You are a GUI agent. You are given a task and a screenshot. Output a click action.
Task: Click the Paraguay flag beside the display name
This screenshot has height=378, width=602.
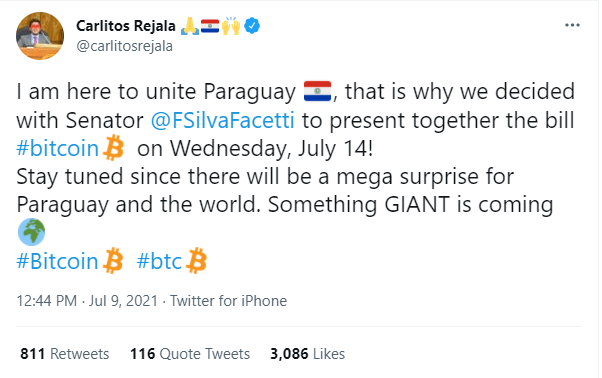click(210, 26)
